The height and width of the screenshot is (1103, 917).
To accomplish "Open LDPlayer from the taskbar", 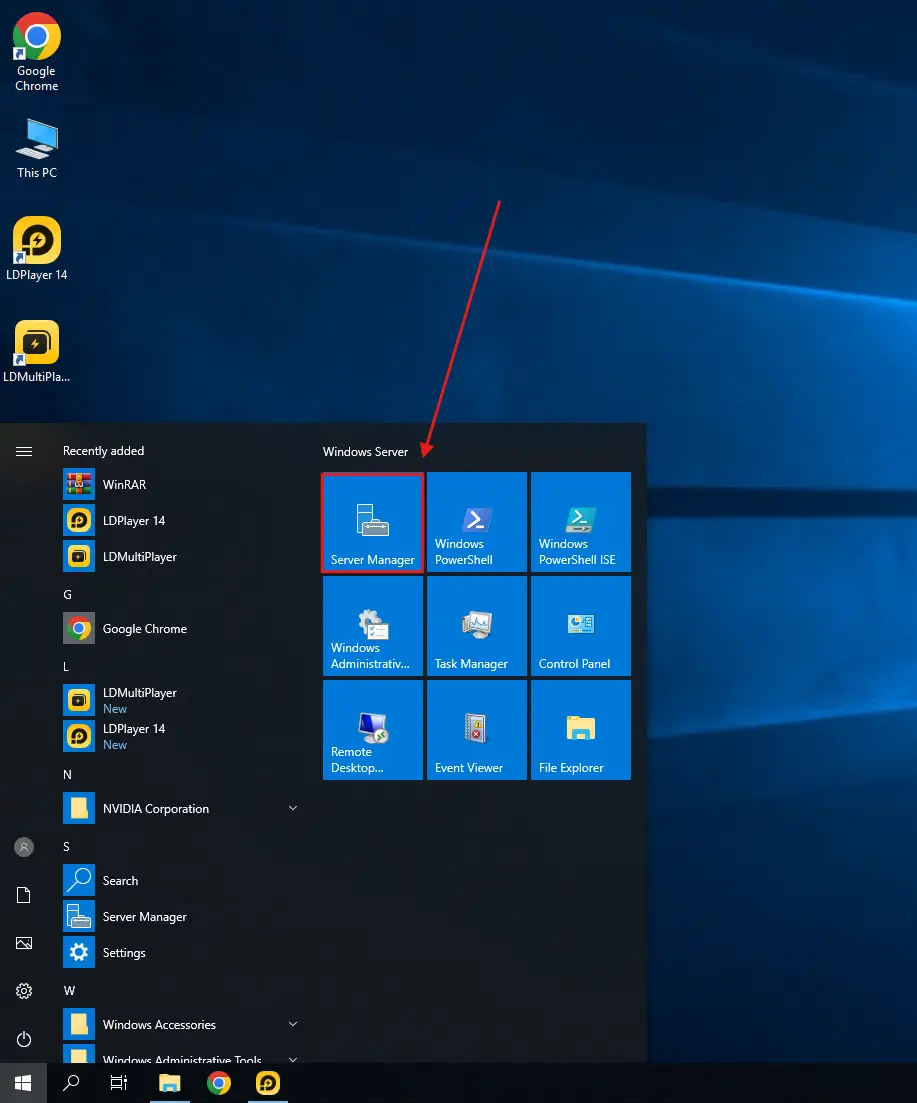I will click(x=268, y=1083).
